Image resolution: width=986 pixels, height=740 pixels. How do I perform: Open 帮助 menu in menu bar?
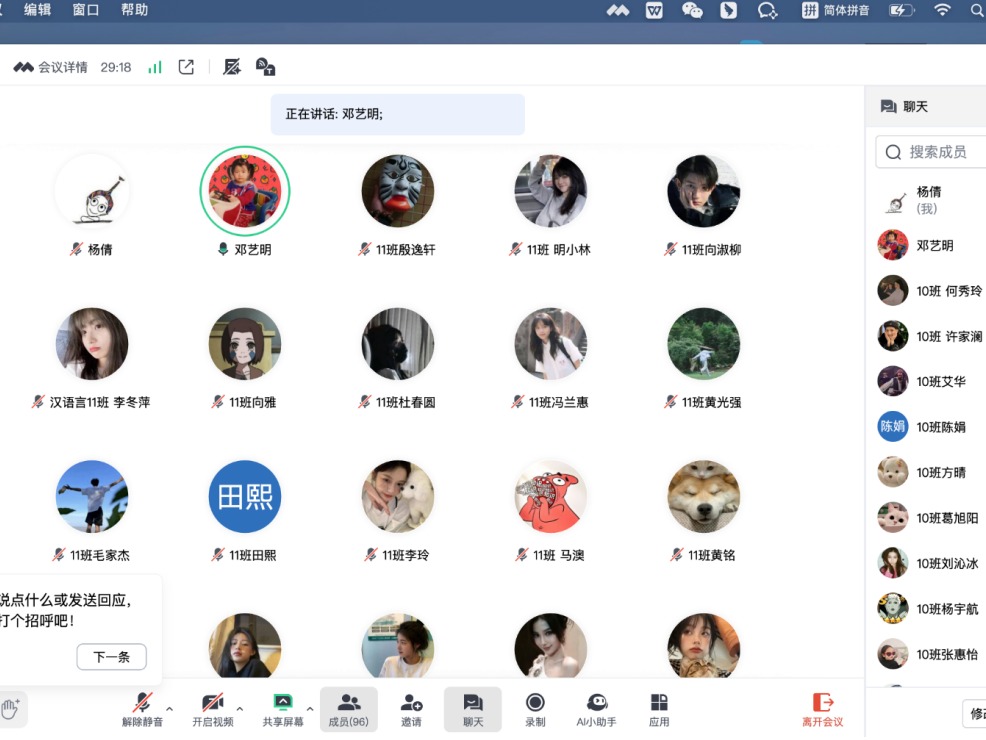click(x=135, y=9)
